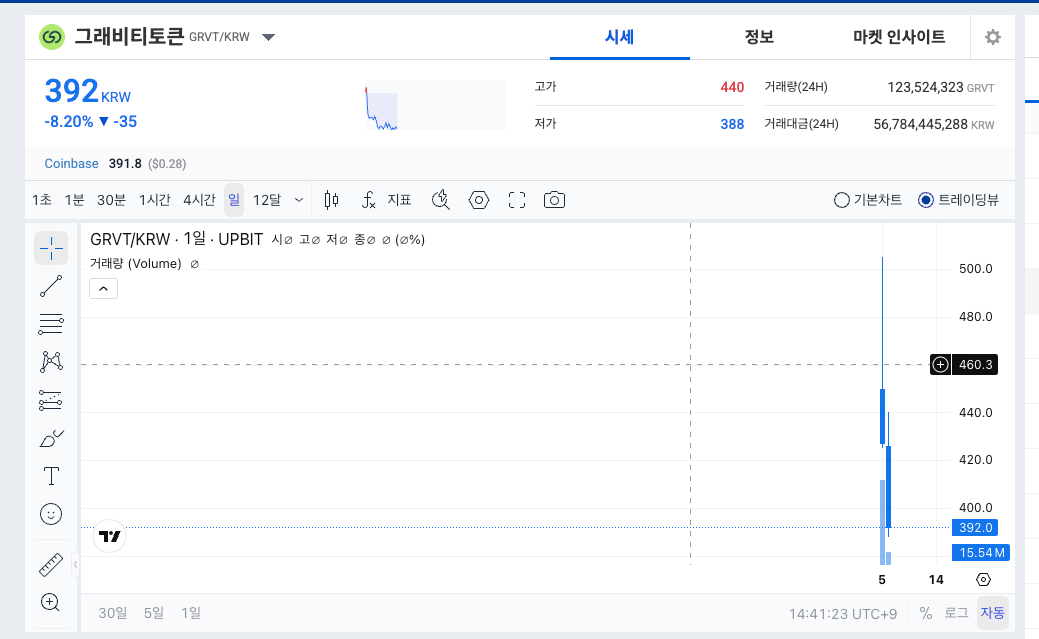Click the 56,784,445,288 KRW value
The height and width of the screenshot is (639, 1039).
(934, 125)
